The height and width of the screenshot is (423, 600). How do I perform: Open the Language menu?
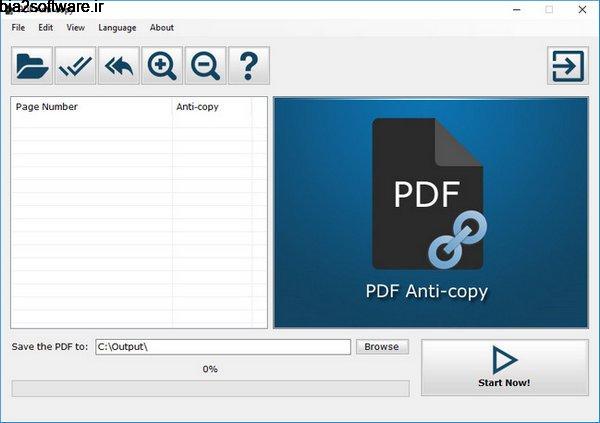pos(117,28)
